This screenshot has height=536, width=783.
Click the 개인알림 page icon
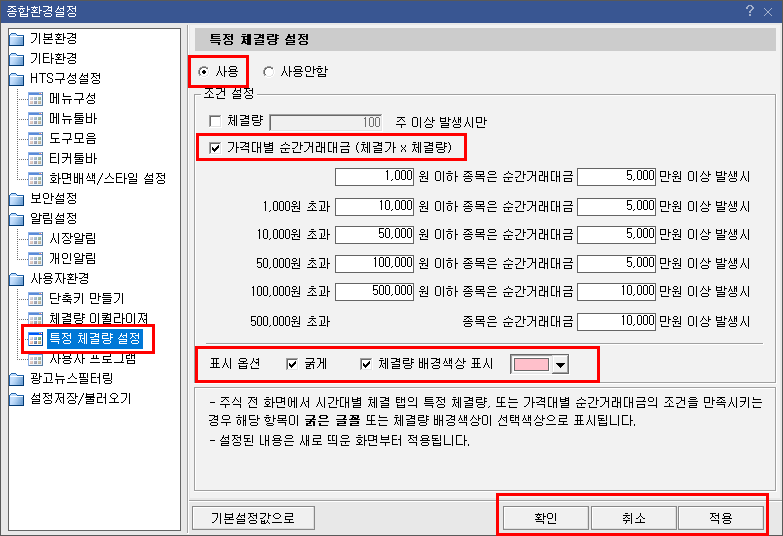pos(35,259)
